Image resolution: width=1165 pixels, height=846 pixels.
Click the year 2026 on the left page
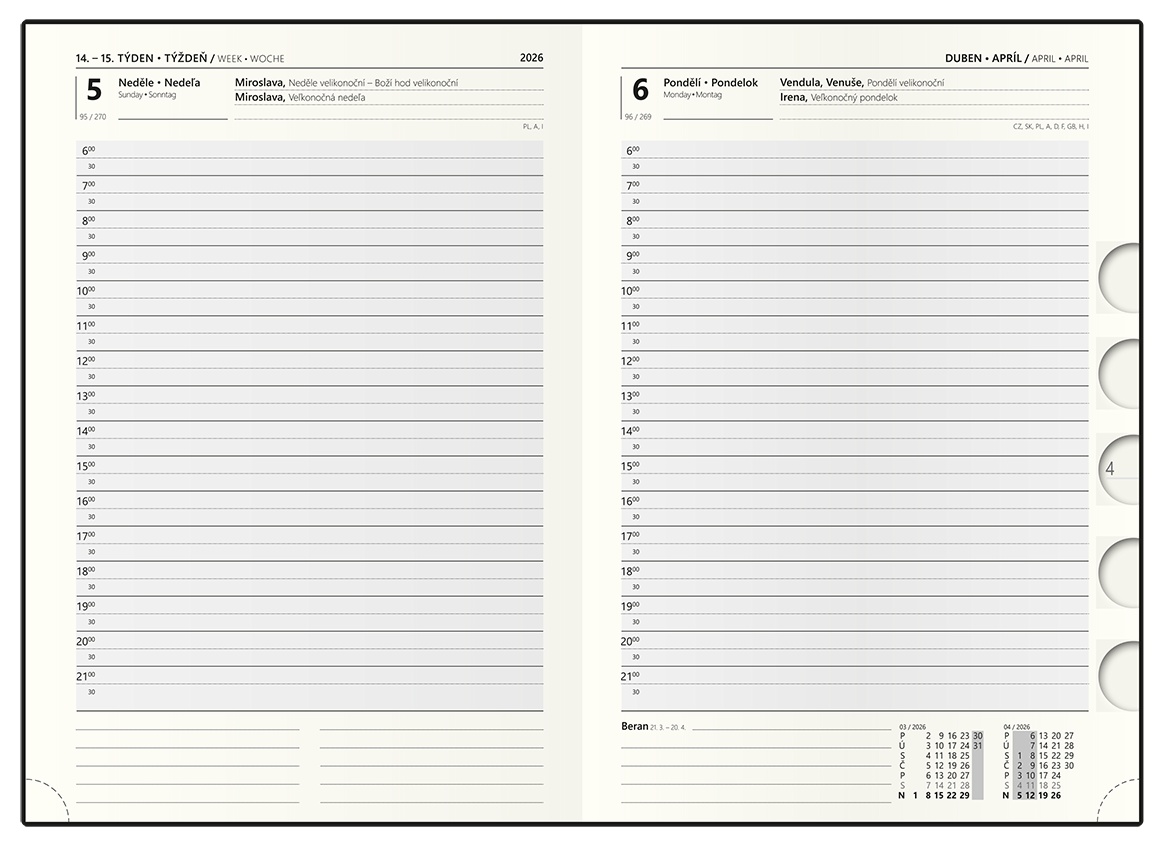click(531, 58)
